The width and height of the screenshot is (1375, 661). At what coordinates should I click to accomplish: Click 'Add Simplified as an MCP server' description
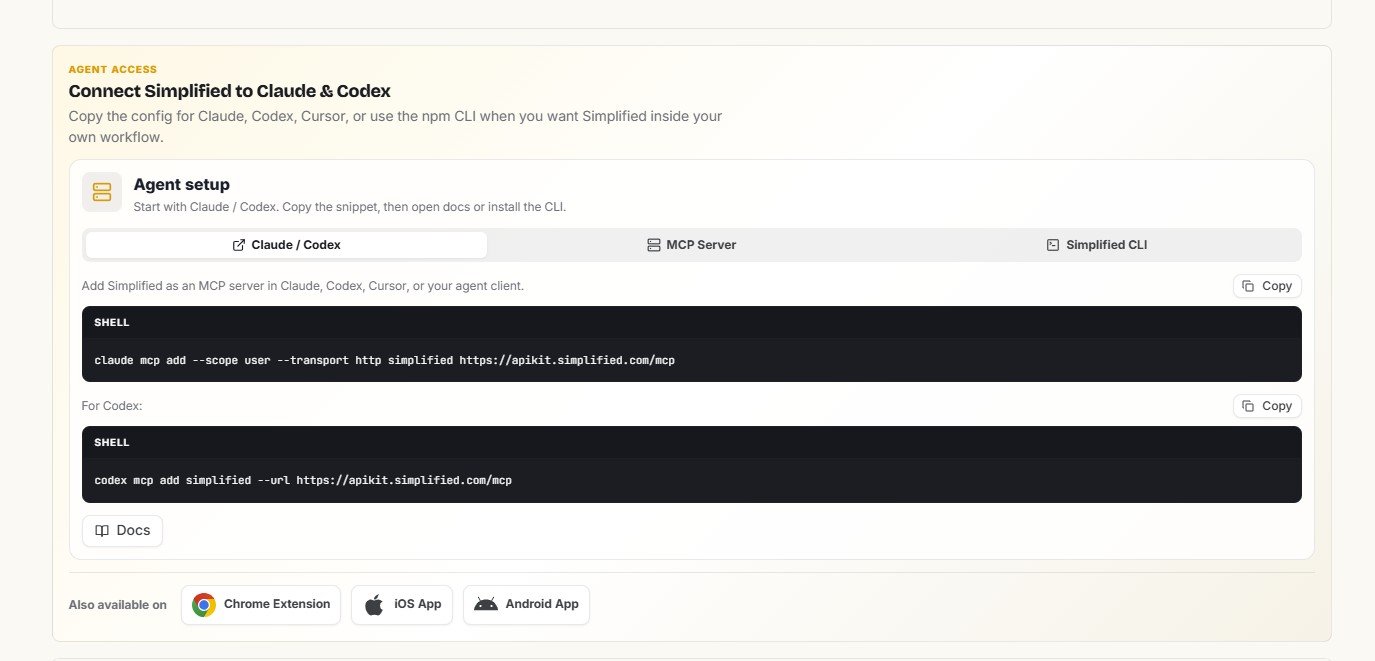pyautogui.click(x=303, y=286)
